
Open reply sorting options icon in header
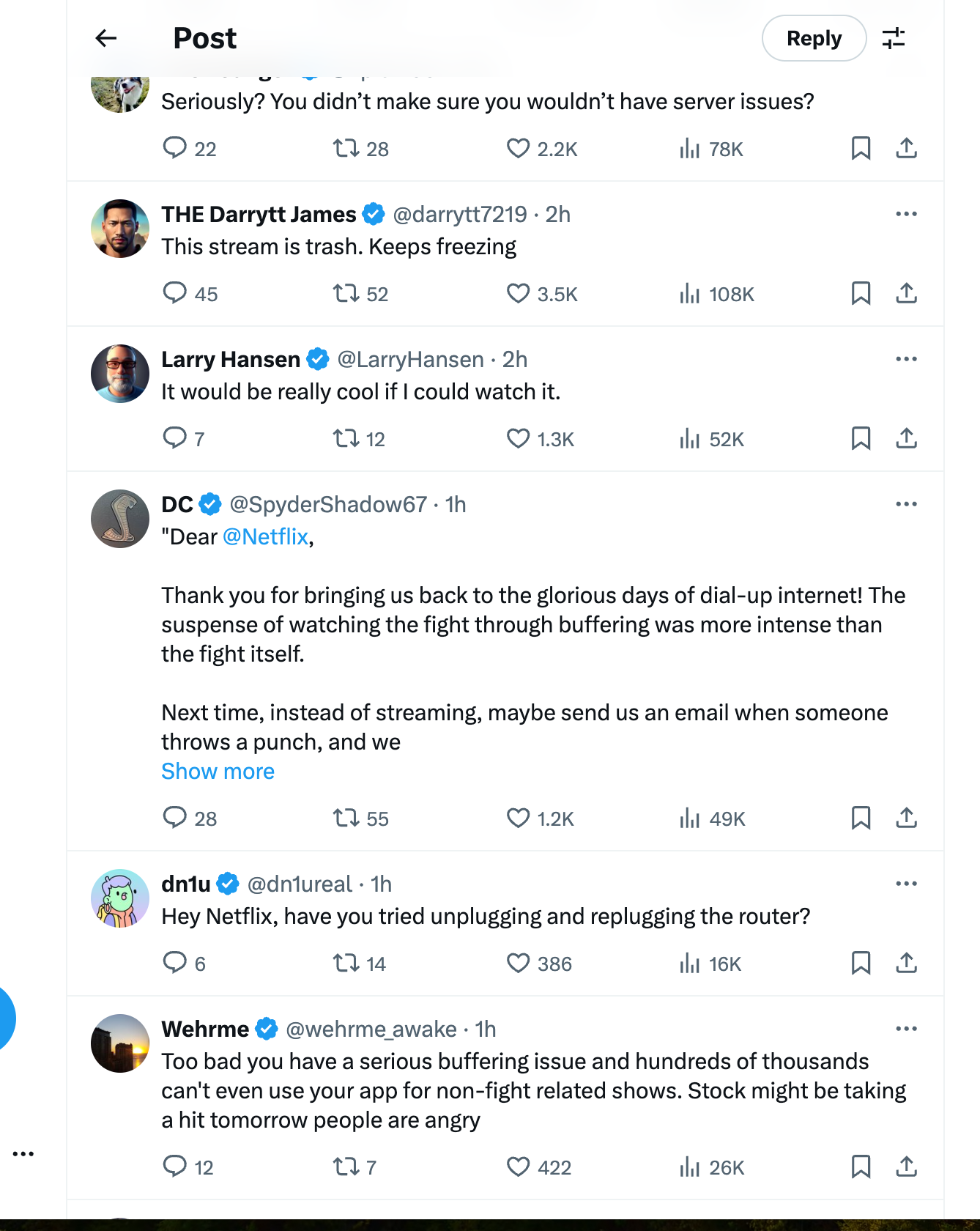[x=894, y=38]
